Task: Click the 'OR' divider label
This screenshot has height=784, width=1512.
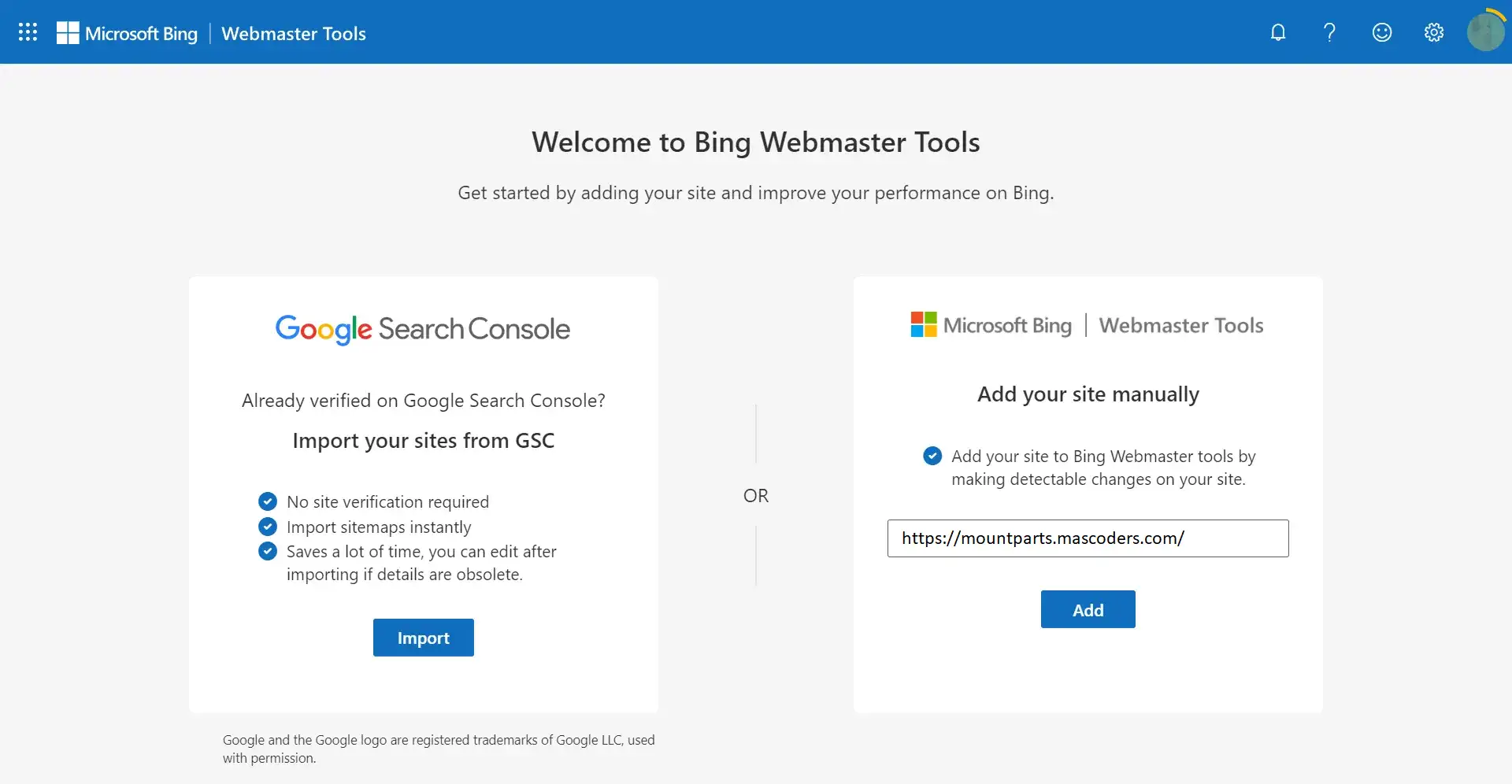Action: 756,496
